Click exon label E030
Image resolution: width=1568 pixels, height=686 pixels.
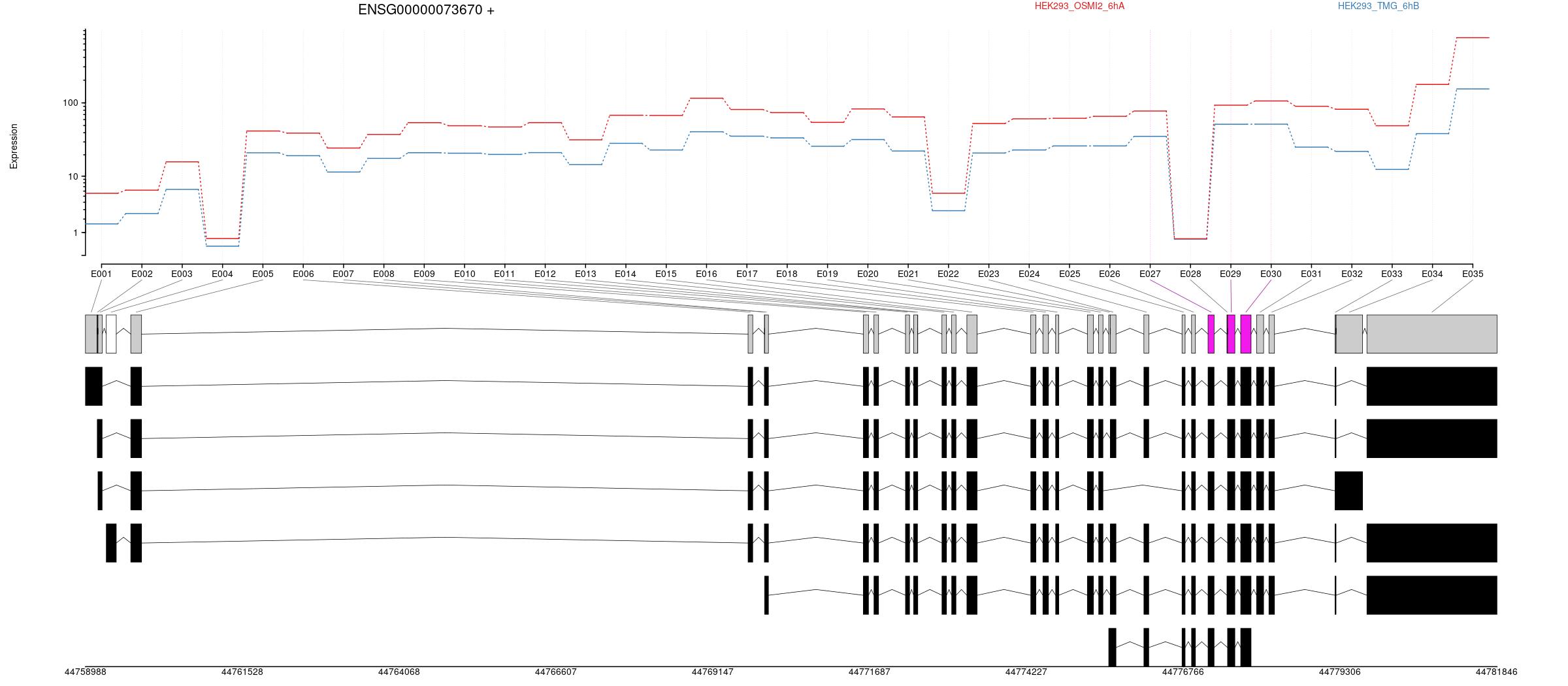tap(1271, 274)
